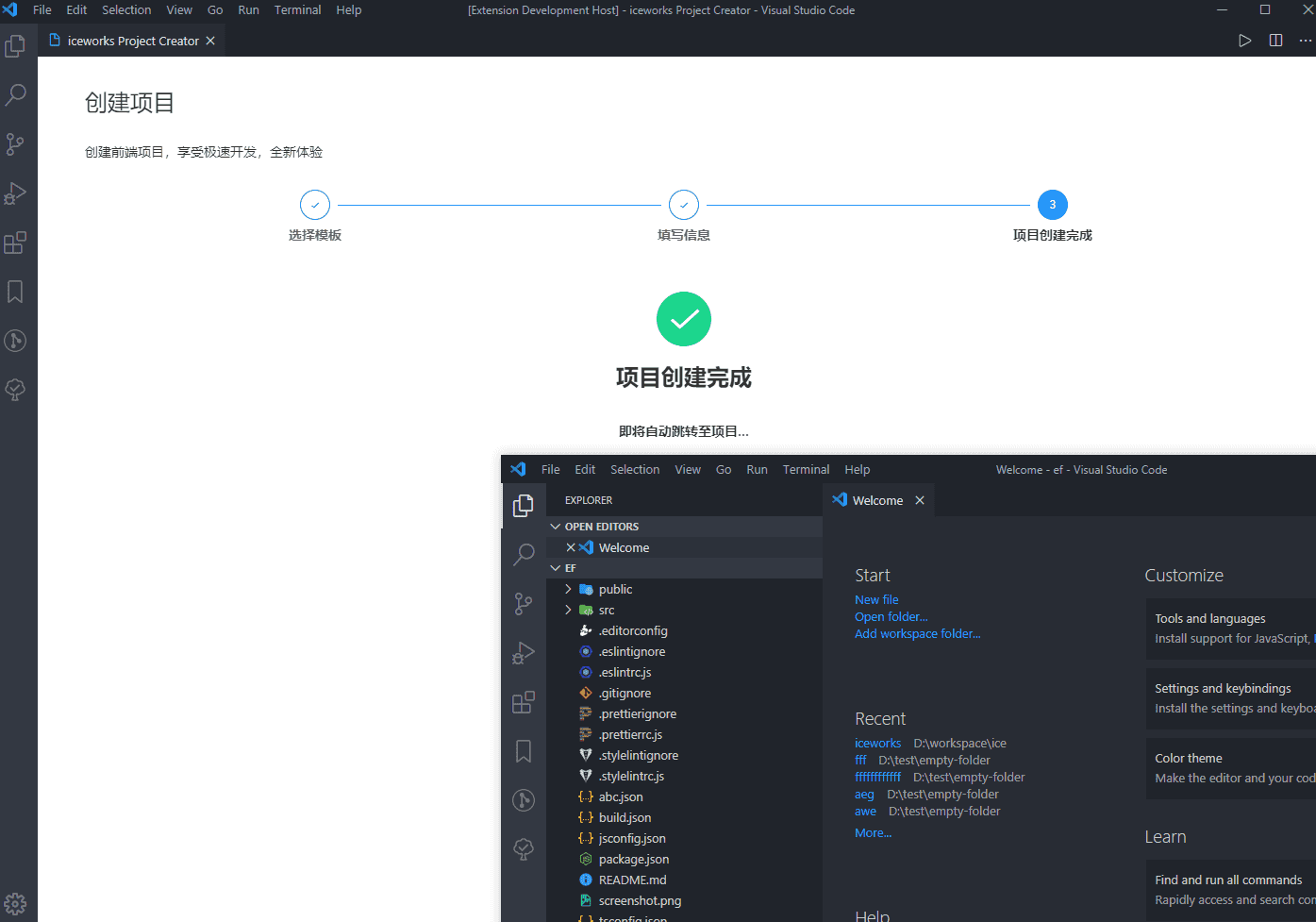
Task: Click Find and run all commands card
Action: (1231, 890)
